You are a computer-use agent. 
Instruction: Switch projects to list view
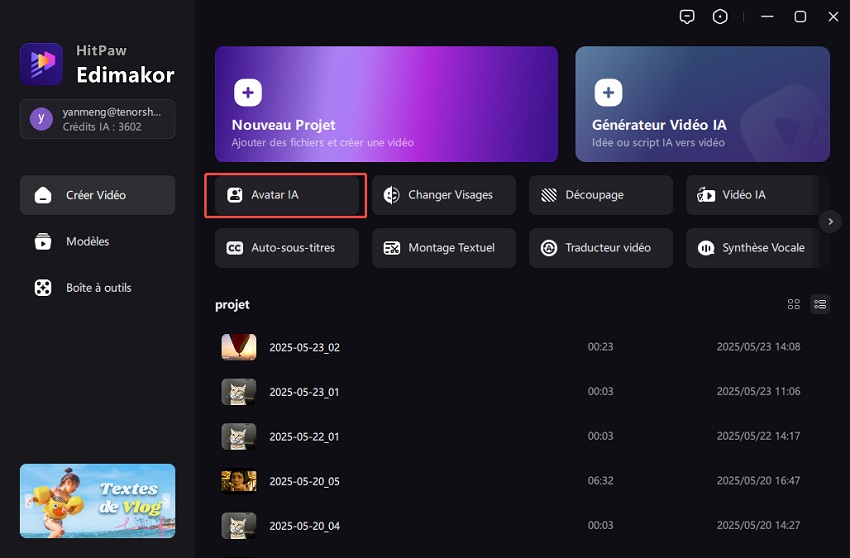820,304
